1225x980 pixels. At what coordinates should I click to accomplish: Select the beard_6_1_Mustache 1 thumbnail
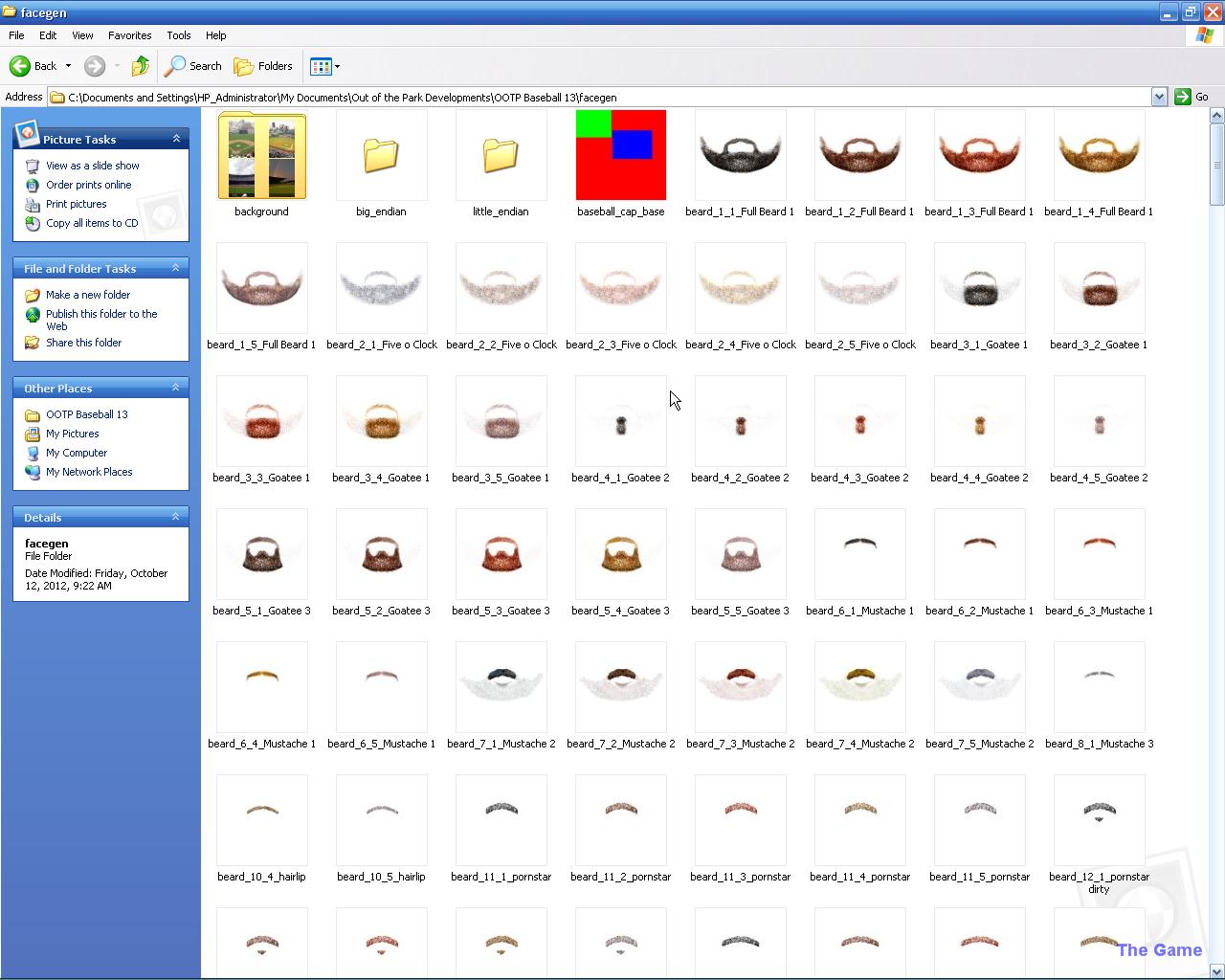click(x=860, y=554)
